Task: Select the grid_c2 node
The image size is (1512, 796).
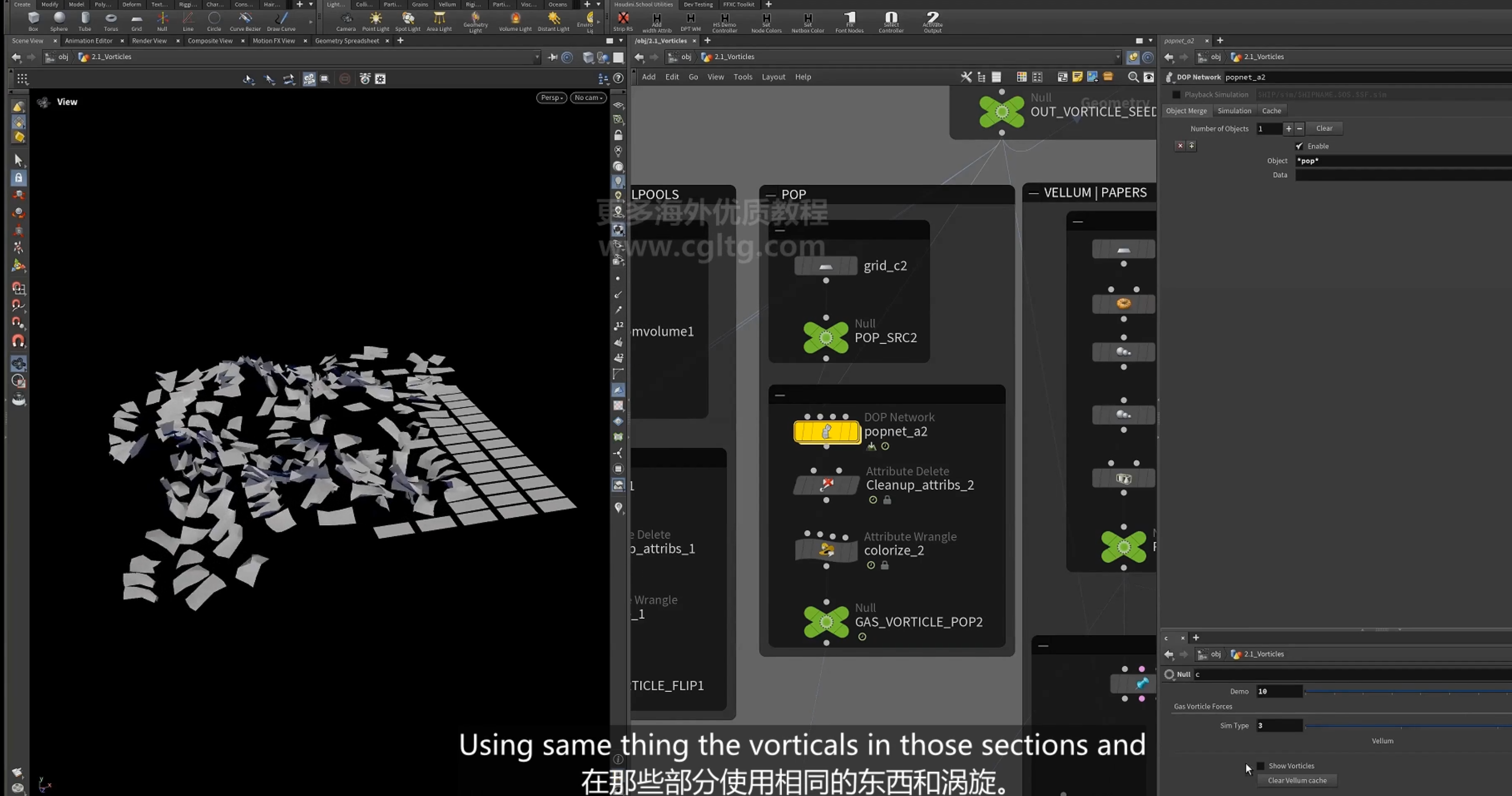Action: pyautogui.click(x=826, y=266)
